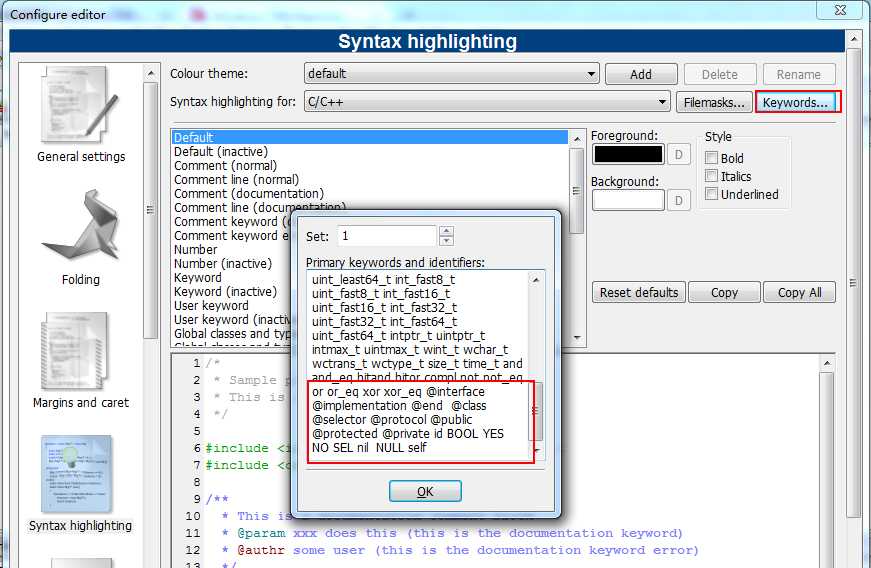Open Syntax highlighting for C/C++ dropdown
This screenshot has width=871, height=568.
486,102
